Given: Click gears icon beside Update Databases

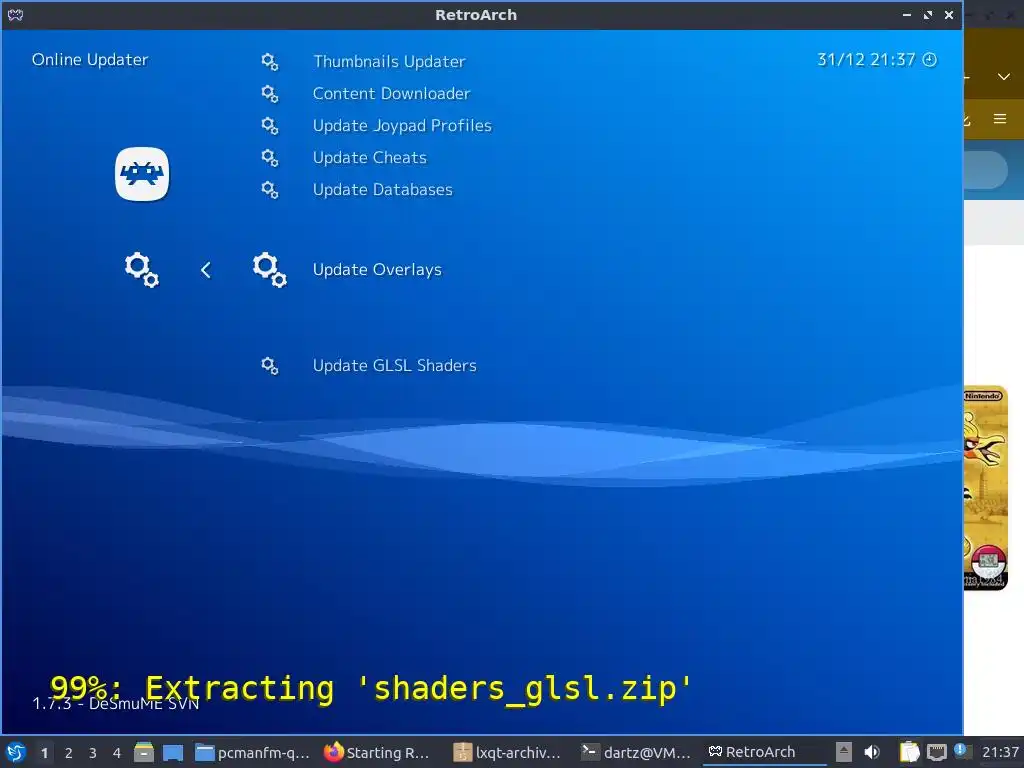Looking at the screenshot, I should coord(270,190).
